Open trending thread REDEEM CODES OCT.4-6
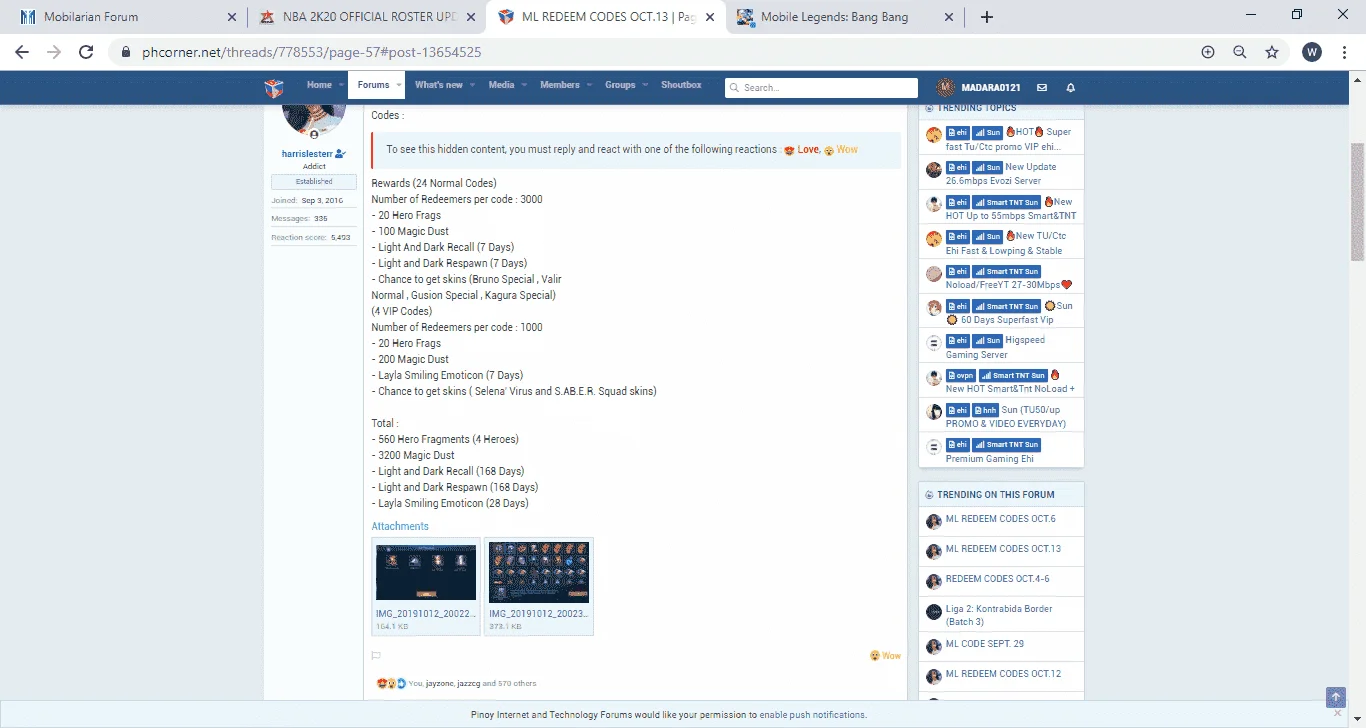Screen dimensions: 1366x728 tap(997, 579)
